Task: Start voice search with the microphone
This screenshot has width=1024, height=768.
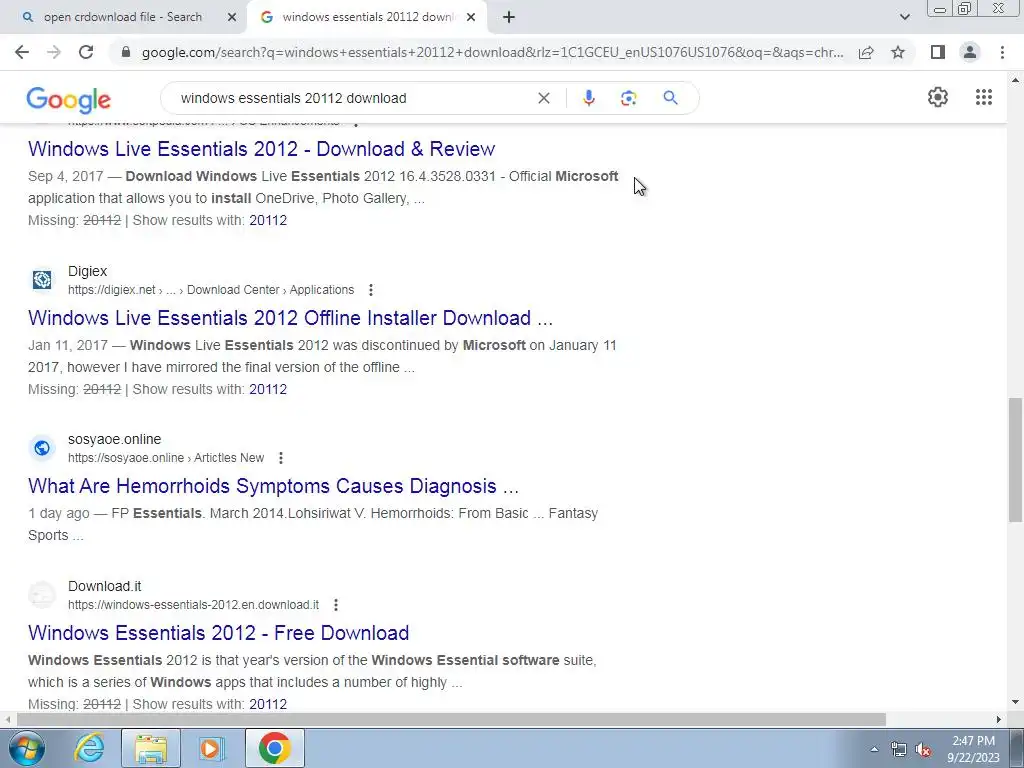Action: (588, 98)
